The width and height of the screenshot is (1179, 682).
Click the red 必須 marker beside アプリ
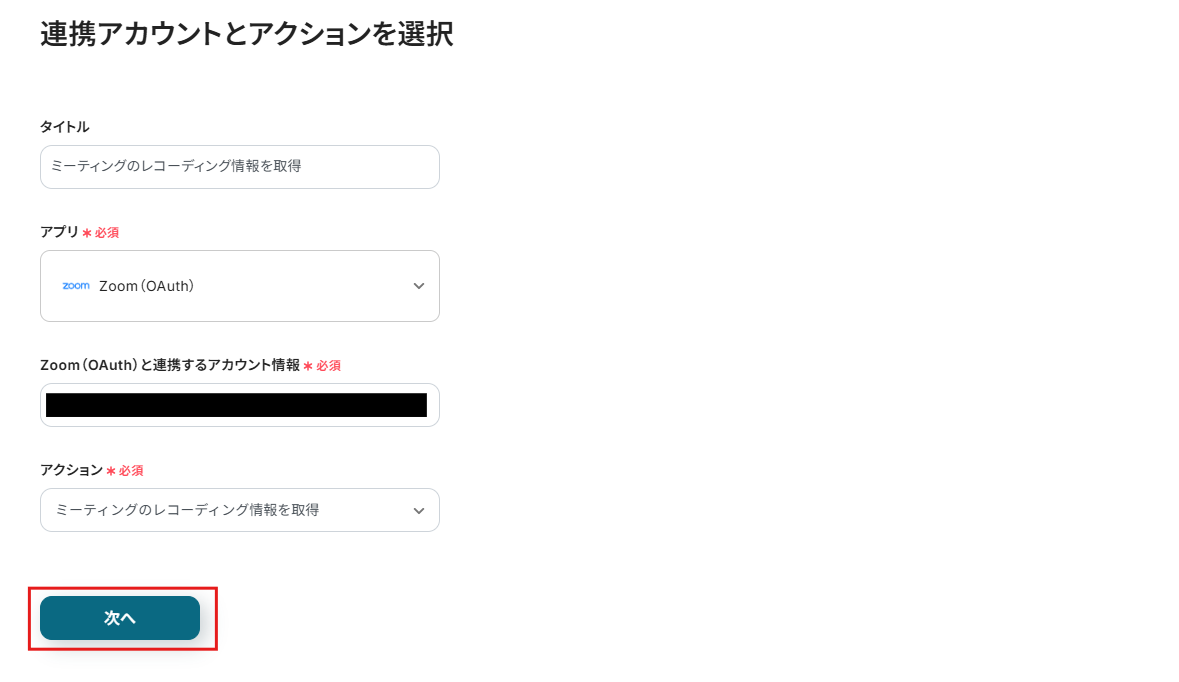[x=107, y=232]
